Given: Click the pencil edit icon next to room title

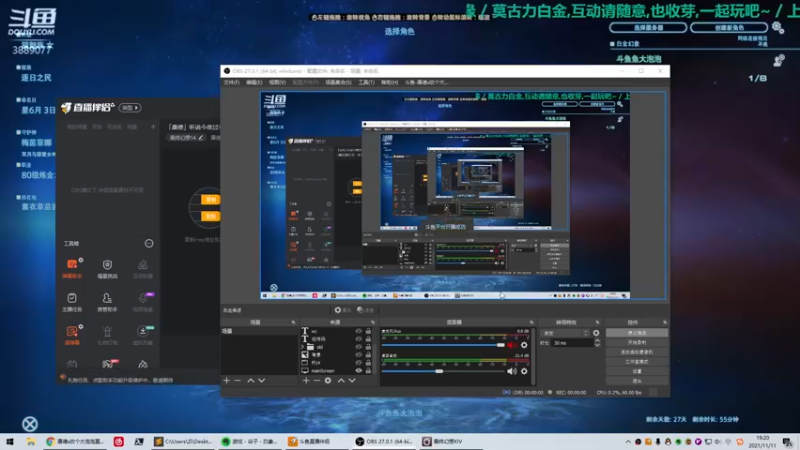Looking at the screenshot, I should (201, 138).
